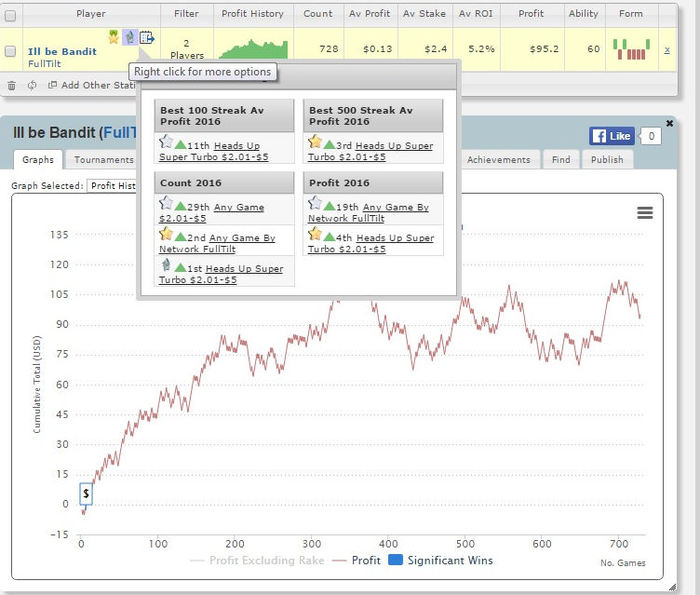Click the Facebook Like button
The height and width of the screenshot is (595, 700).
pyautogui.click(x=612, y=136)
